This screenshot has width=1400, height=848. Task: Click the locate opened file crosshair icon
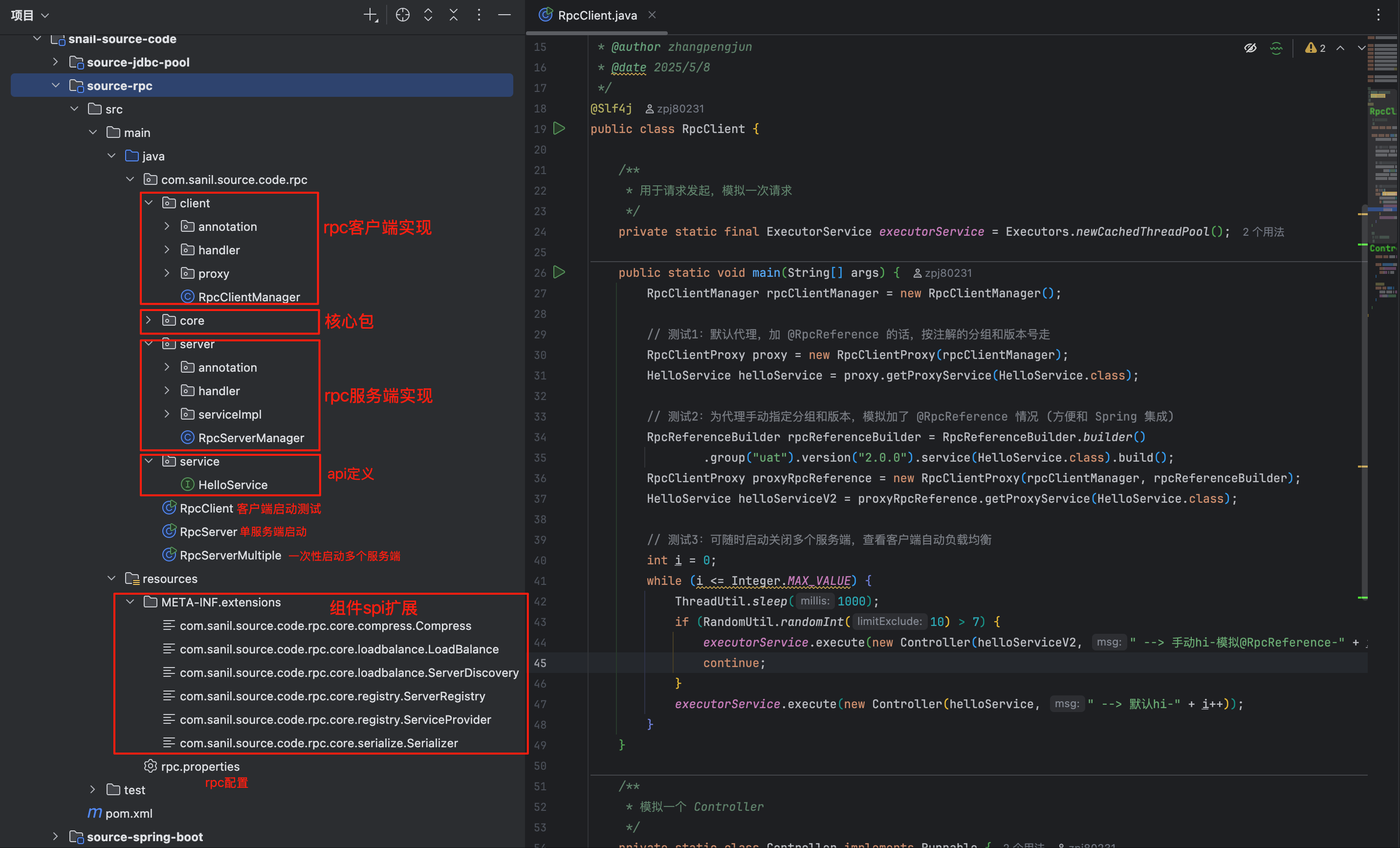(402, 15)
